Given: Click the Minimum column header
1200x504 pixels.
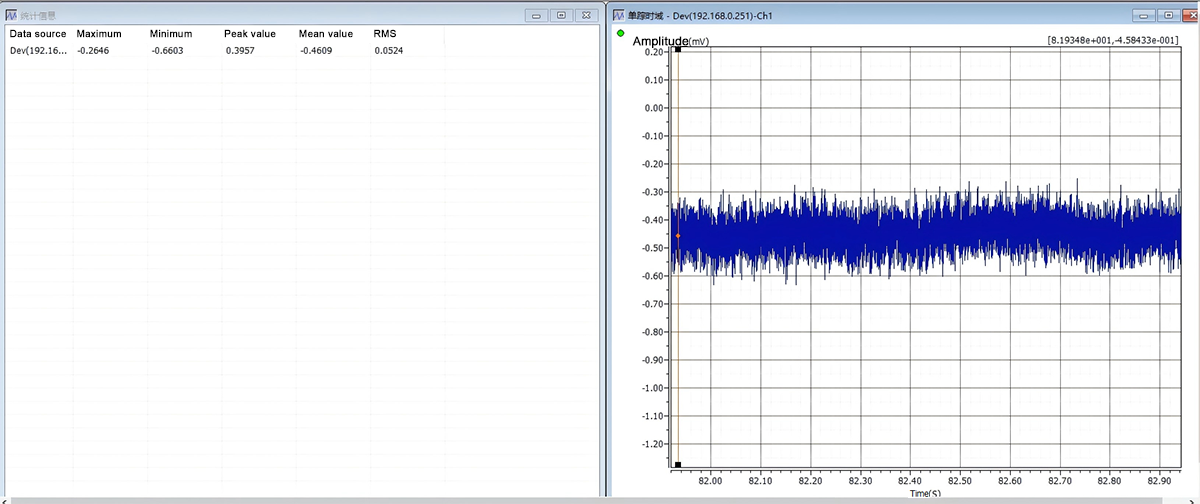Looking at the screenshot, I should 170,34.
